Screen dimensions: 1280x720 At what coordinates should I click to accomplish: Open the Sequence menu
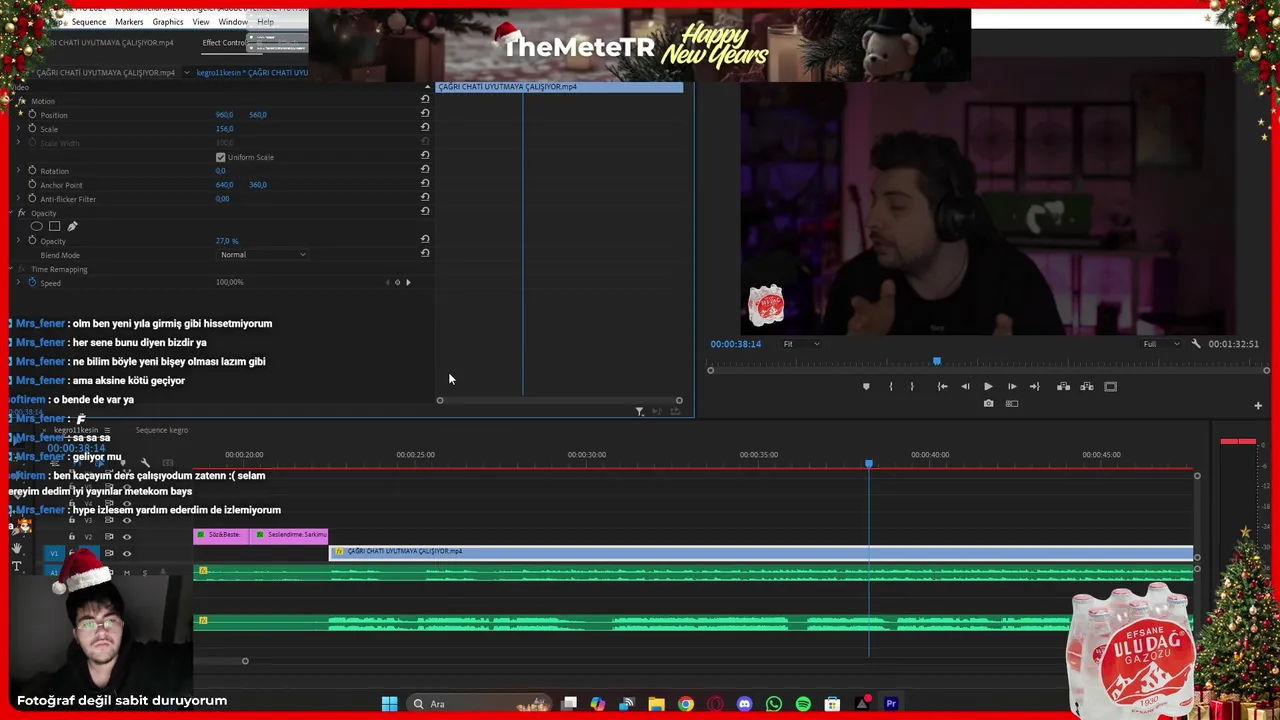pos(89,22)
